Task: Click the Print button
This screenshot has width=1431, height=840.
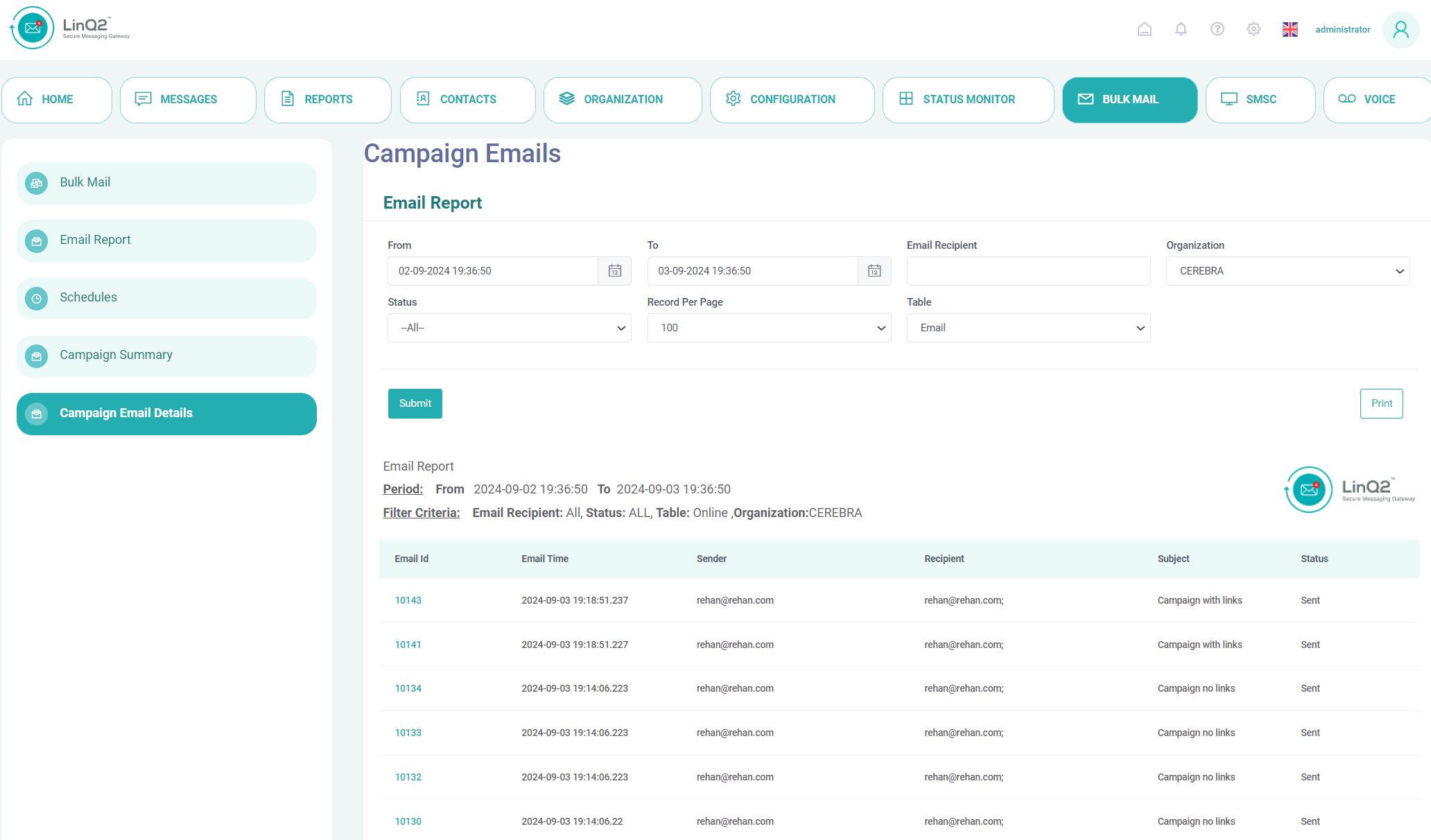Action: coord(1381,403)
